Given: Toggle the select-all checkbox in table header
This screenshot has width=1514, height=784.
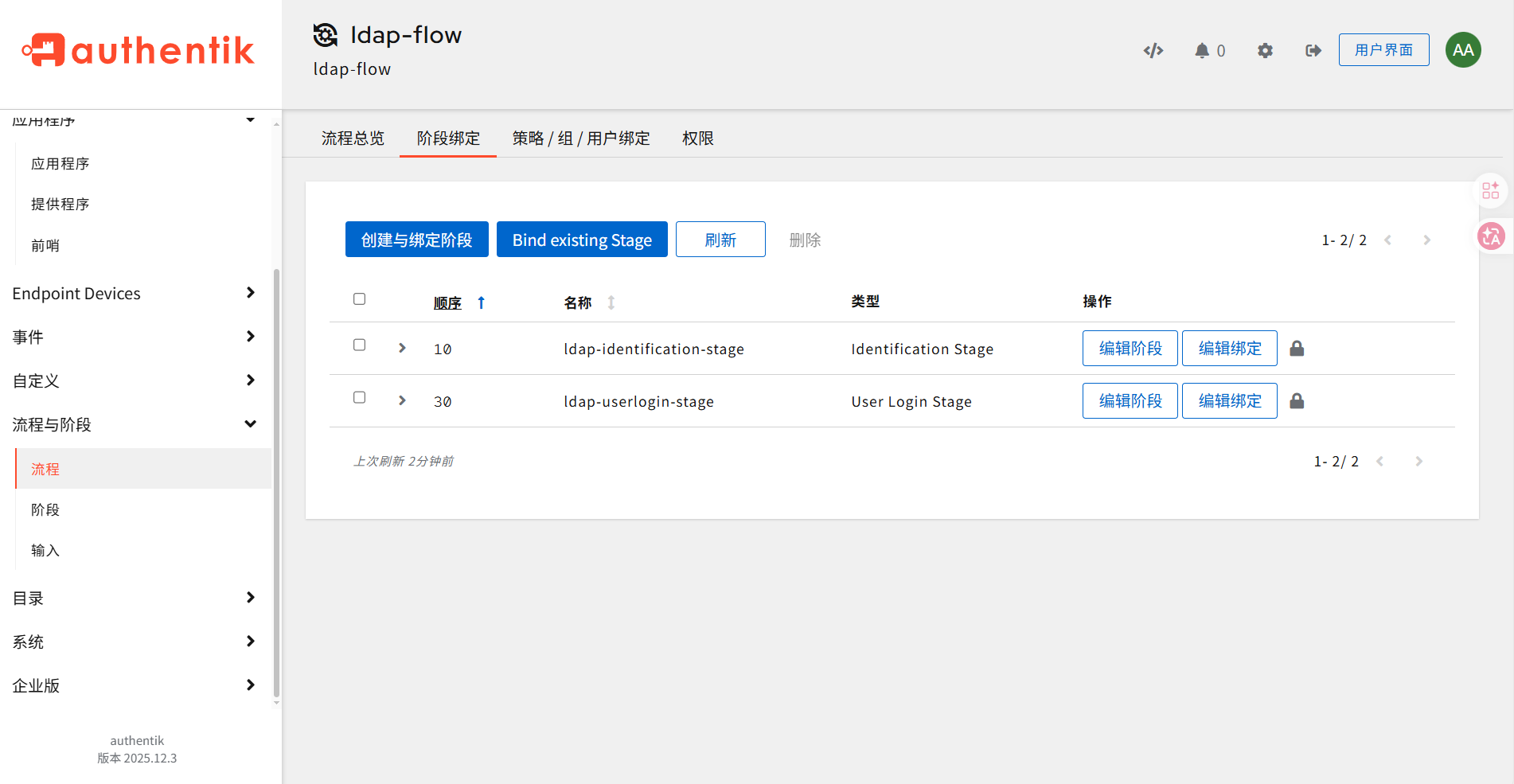Looking at the screenshot, I should click(x=360, y=299).
